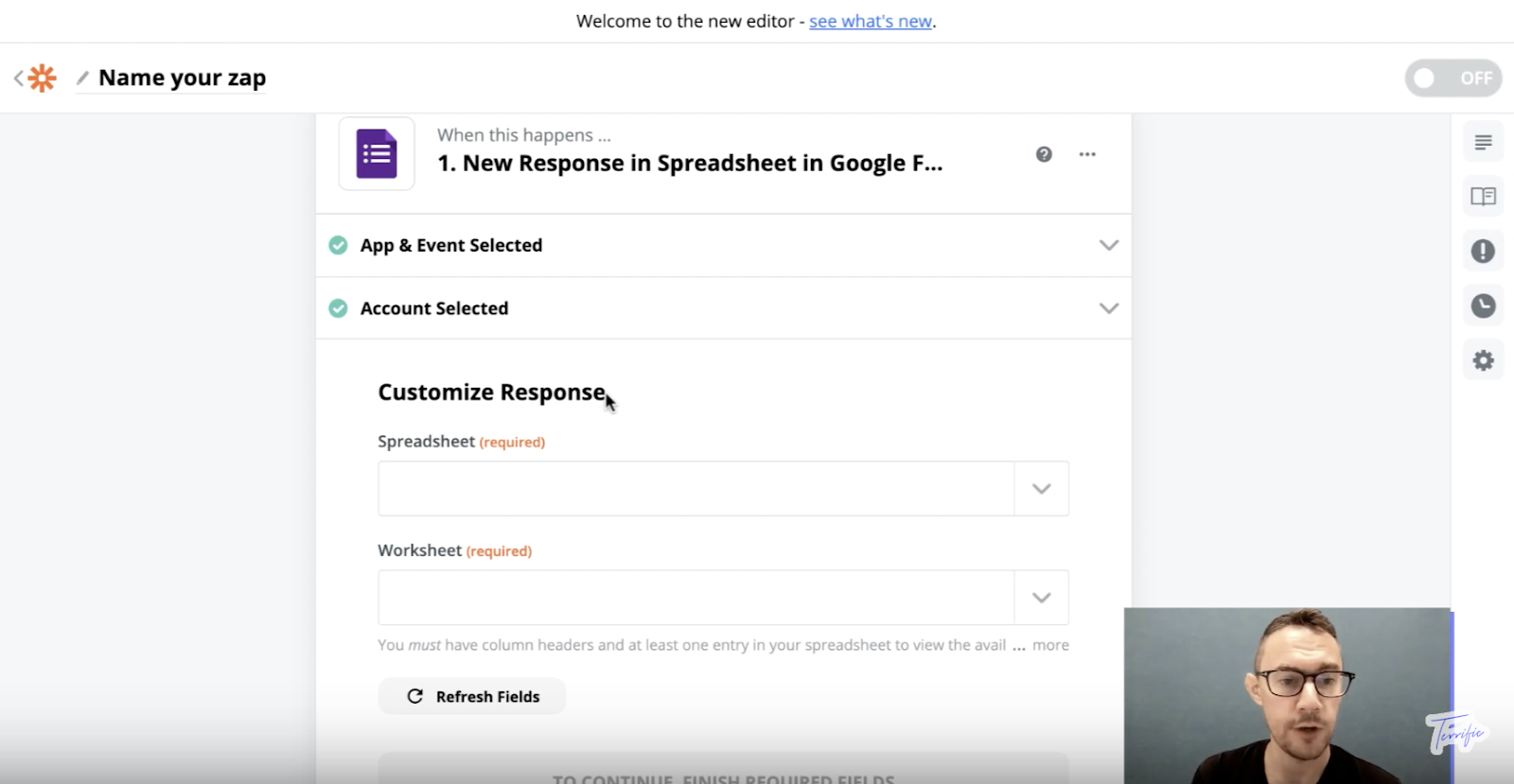Screen dimensions: 1514x784
Task: Click "more" to expand worksheet help text
Action: click(1050, 645)
